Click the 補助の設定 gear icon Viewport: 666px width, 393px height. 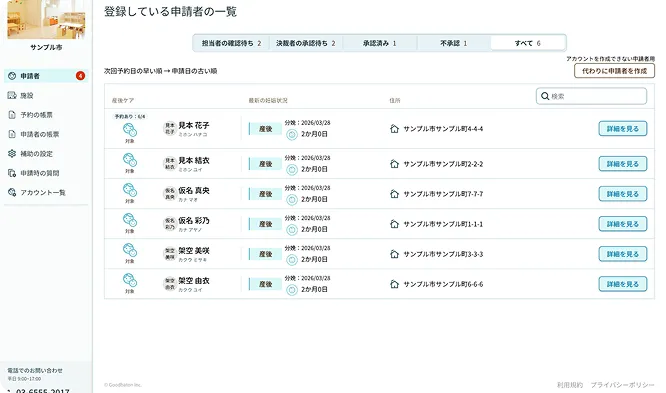pyautogui.click(x=12, y=153)
